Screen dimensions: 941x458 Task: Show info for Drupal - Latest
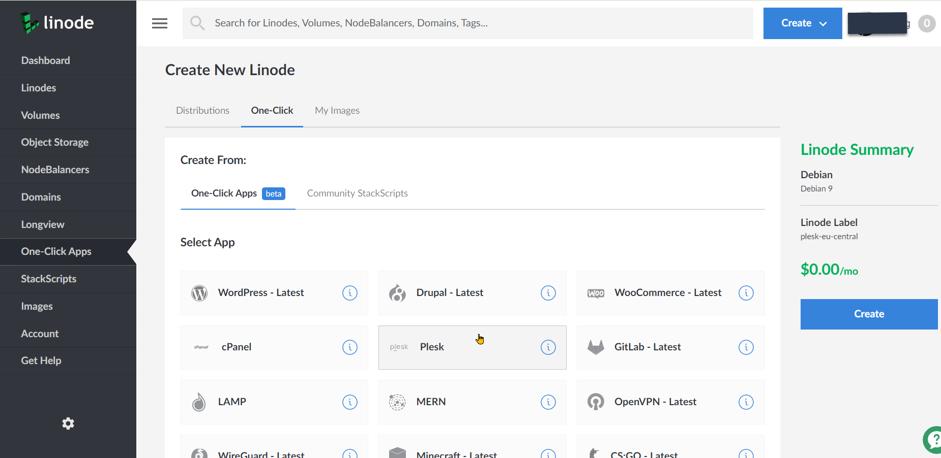pyautogui.click(x=548, y=293)
